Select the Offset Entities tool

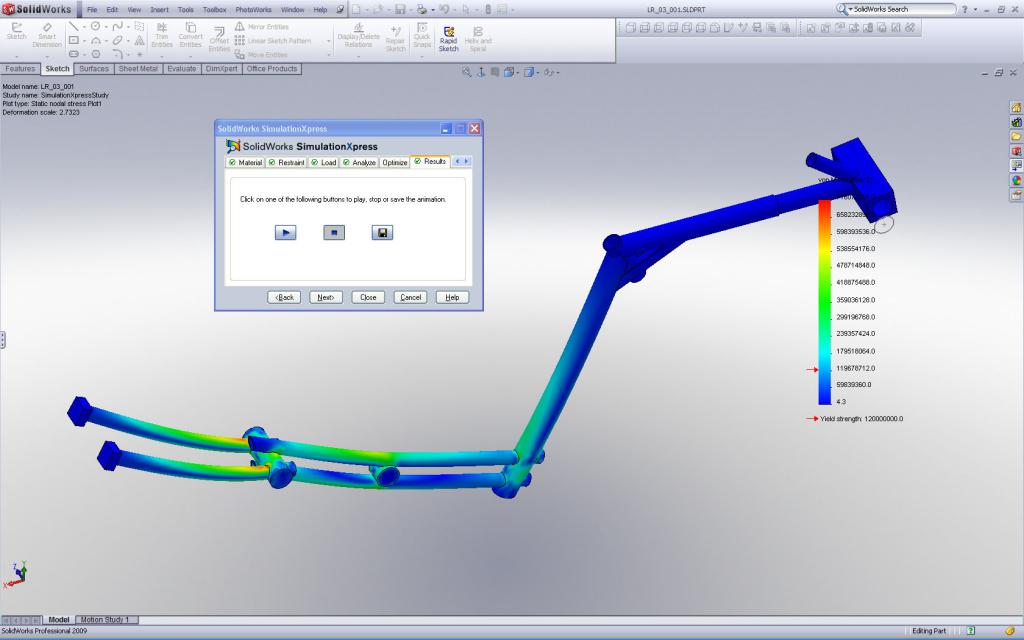click(219, 40)
